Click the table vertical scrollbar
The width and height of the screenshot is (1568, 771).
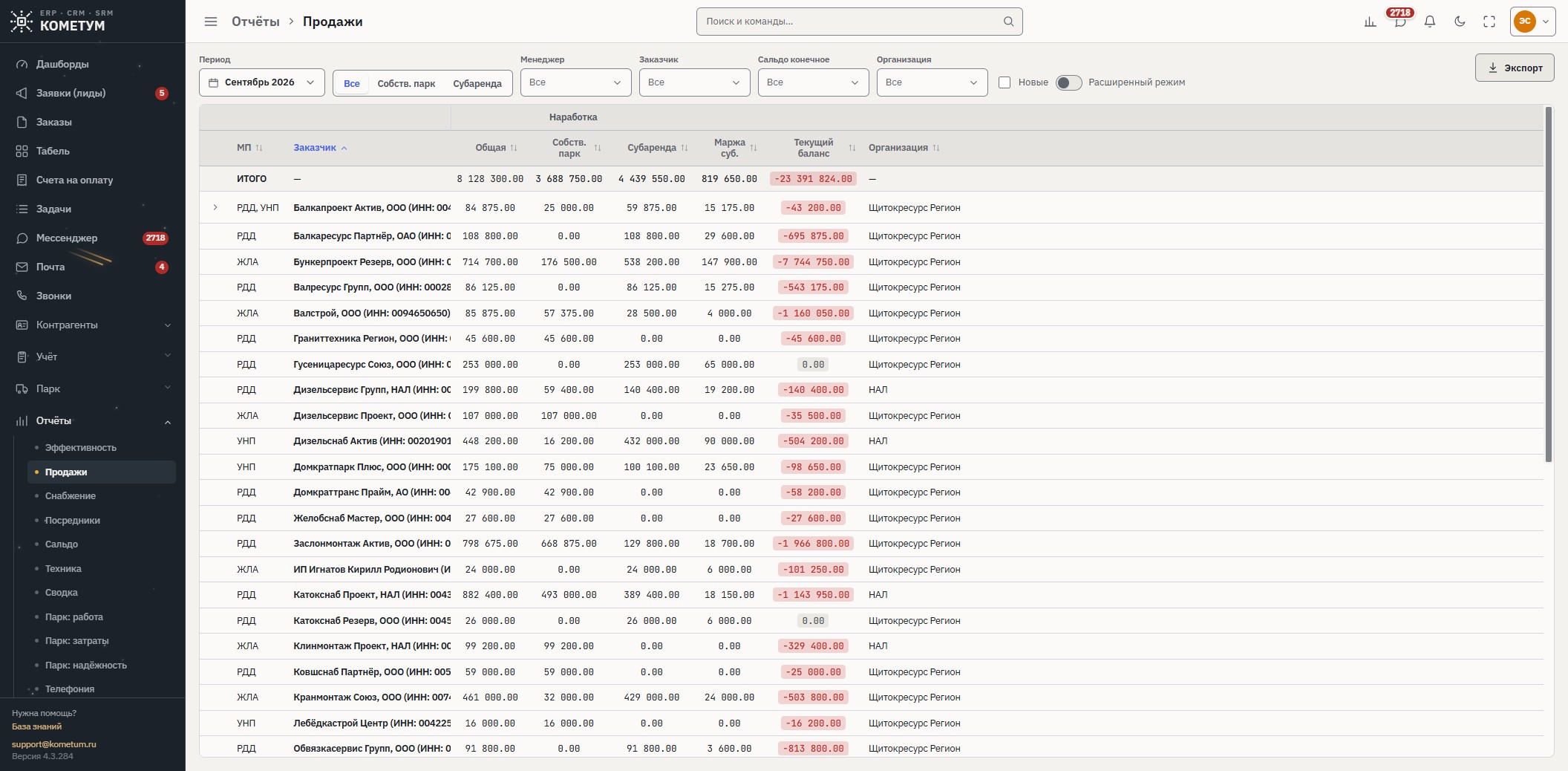(x=1549, y=284)
